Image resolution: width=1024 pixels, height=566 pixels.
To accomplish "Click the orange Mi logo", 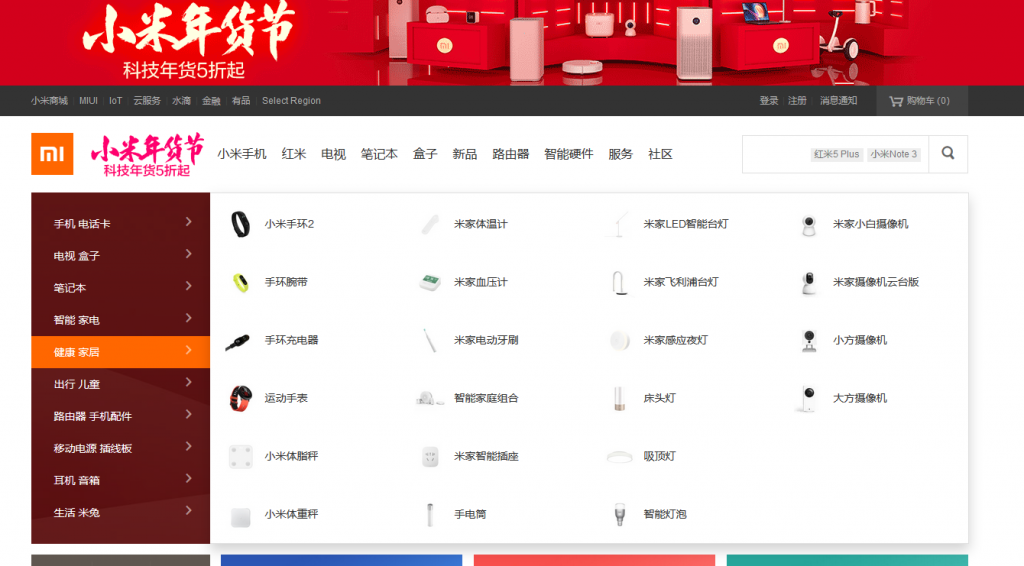I will coord(52,154).
